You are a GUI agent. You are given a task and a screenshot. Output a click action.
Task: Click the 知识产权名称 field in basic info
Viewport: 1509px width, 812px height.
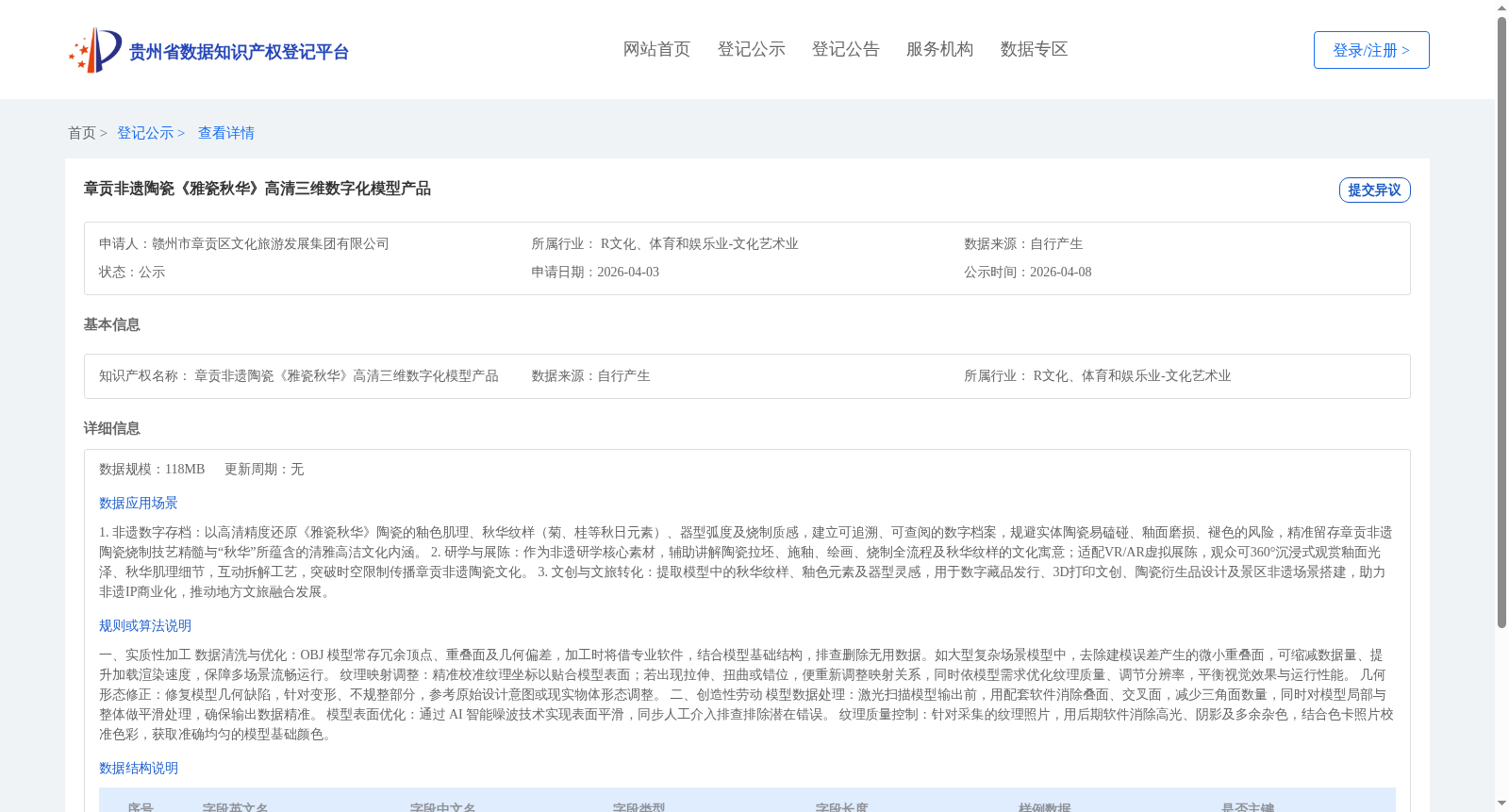coord(299,375)
